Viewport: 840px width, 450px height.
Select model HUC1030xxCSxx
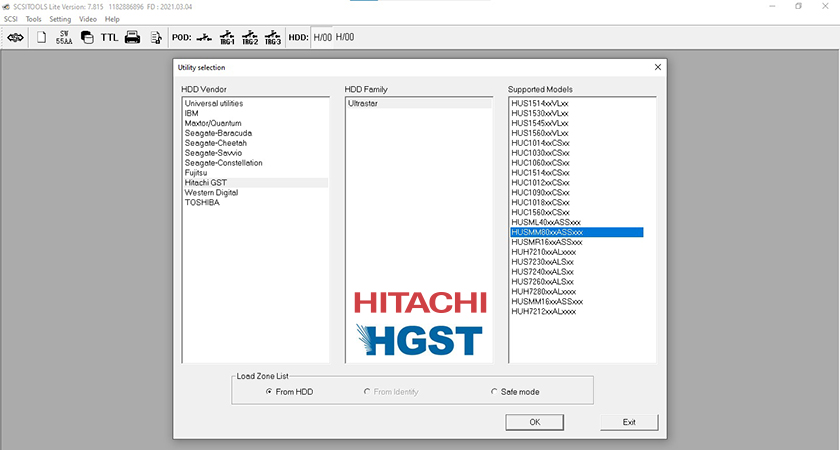tap(577, 153)
